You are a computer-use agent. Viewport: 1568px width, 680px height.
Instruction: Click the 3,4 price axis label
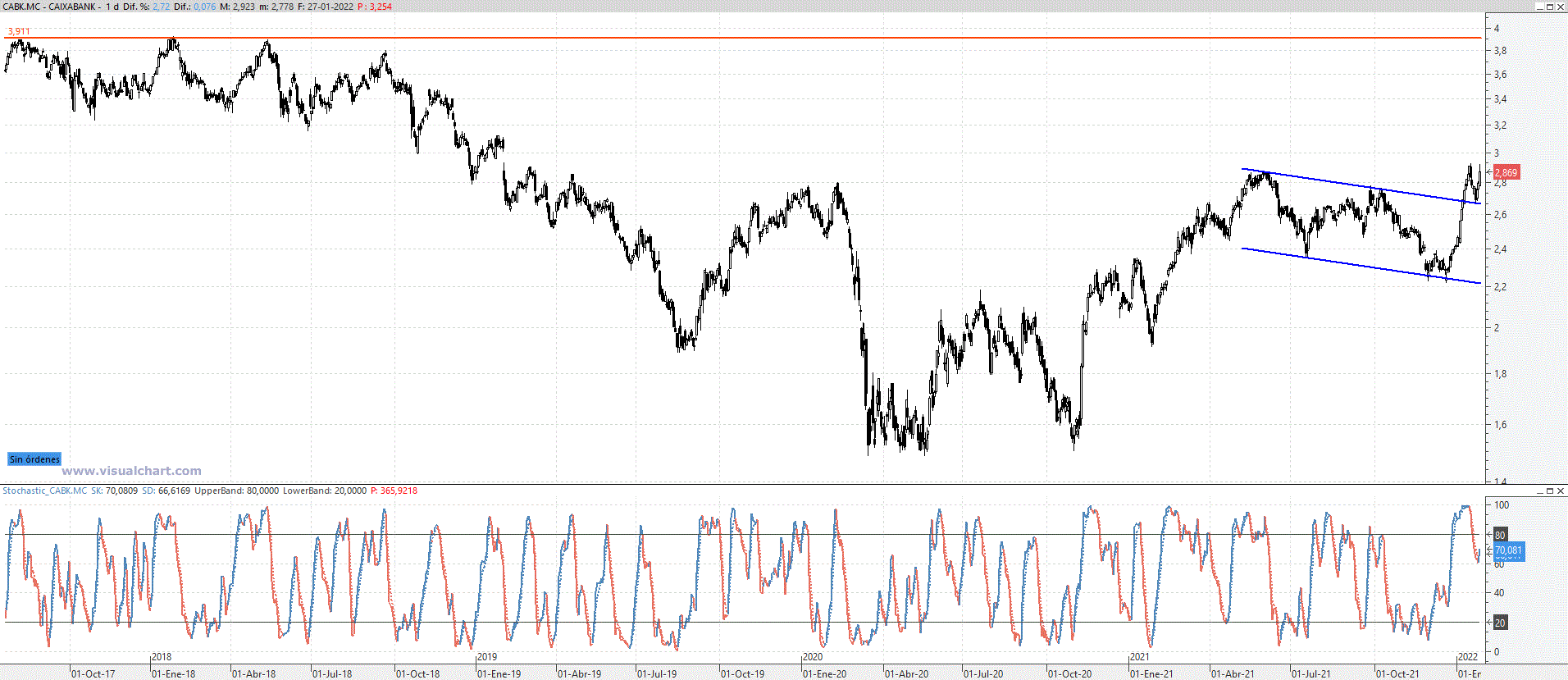coord(1500,99)
